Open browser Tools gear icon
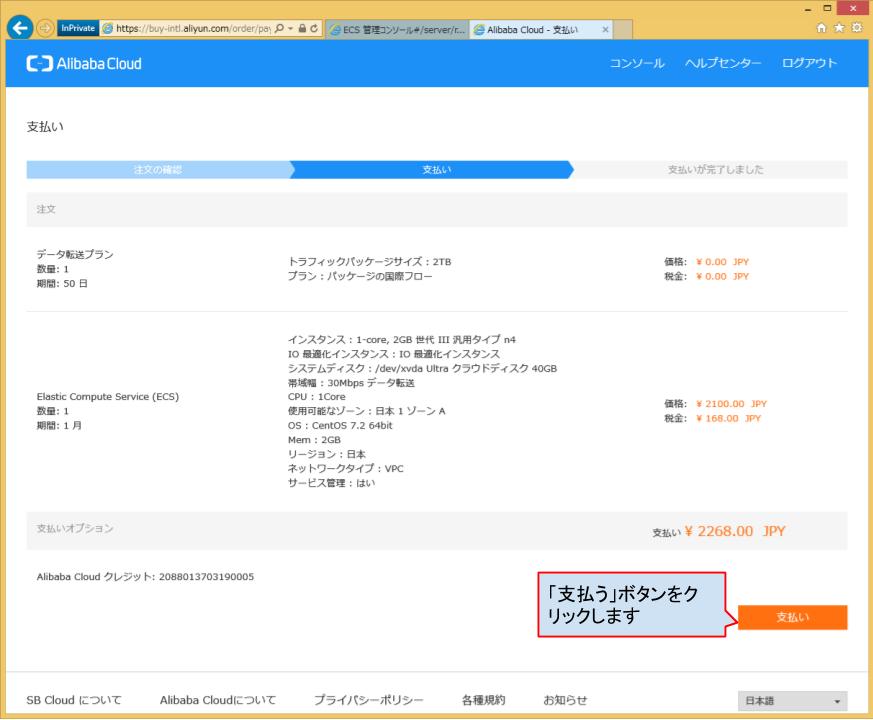The height and width of the screenshot is (720, 873). [857, 27]
